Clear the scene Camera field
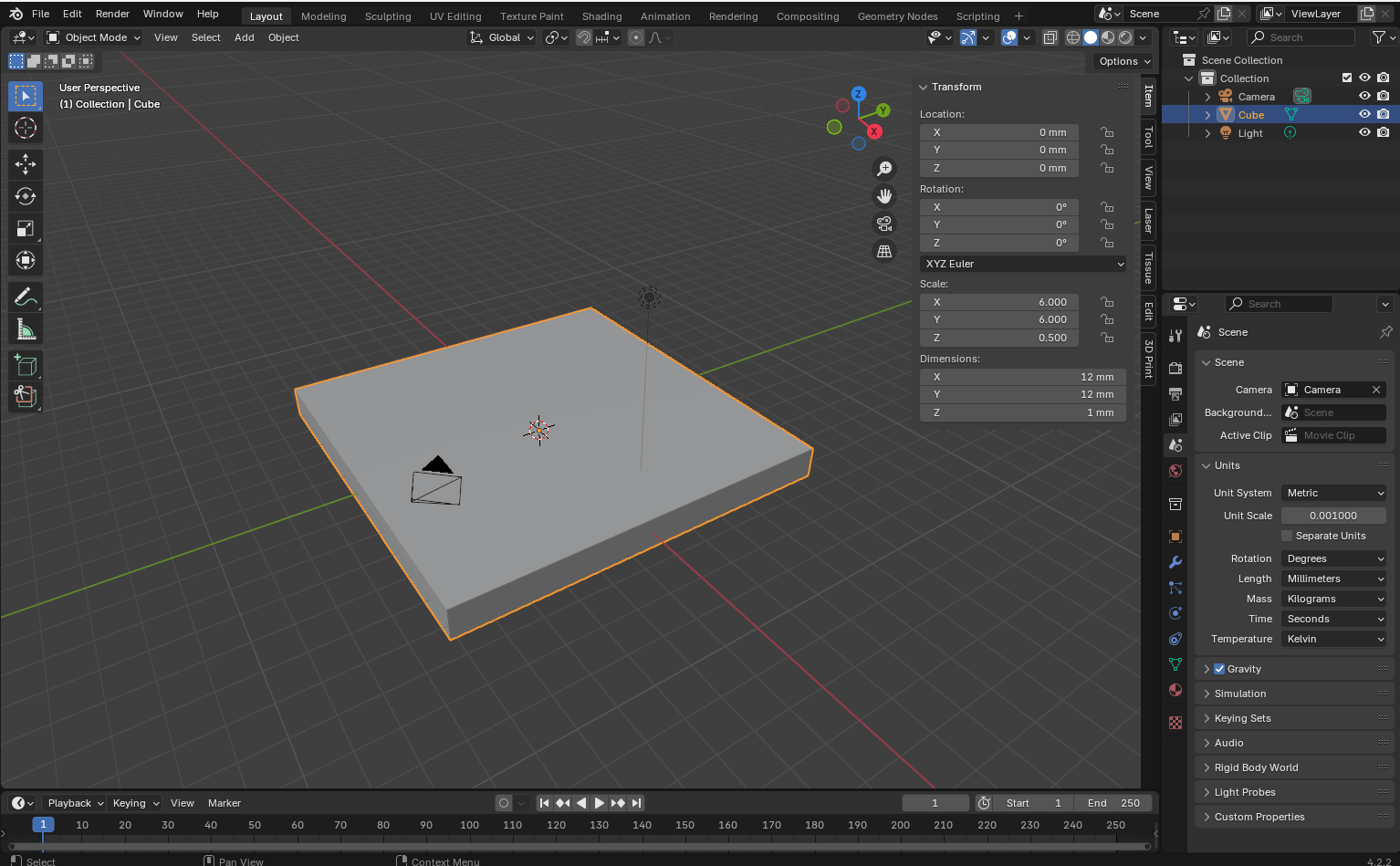1400x866 pixels. pyautogui.click(x=1376, y=390)
